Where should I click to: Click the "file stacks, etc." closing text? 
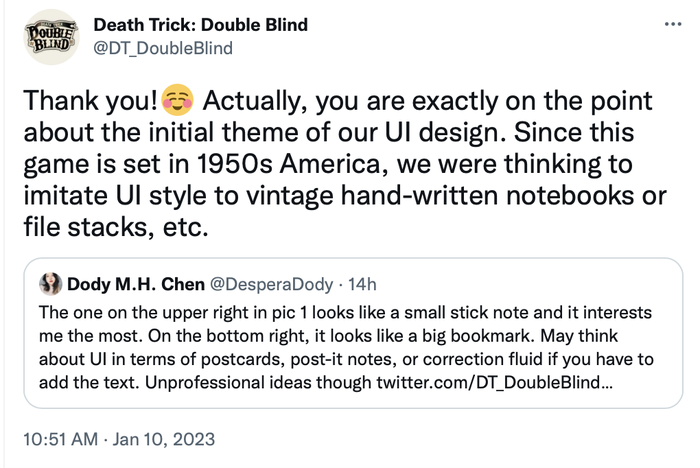[115, 227]
